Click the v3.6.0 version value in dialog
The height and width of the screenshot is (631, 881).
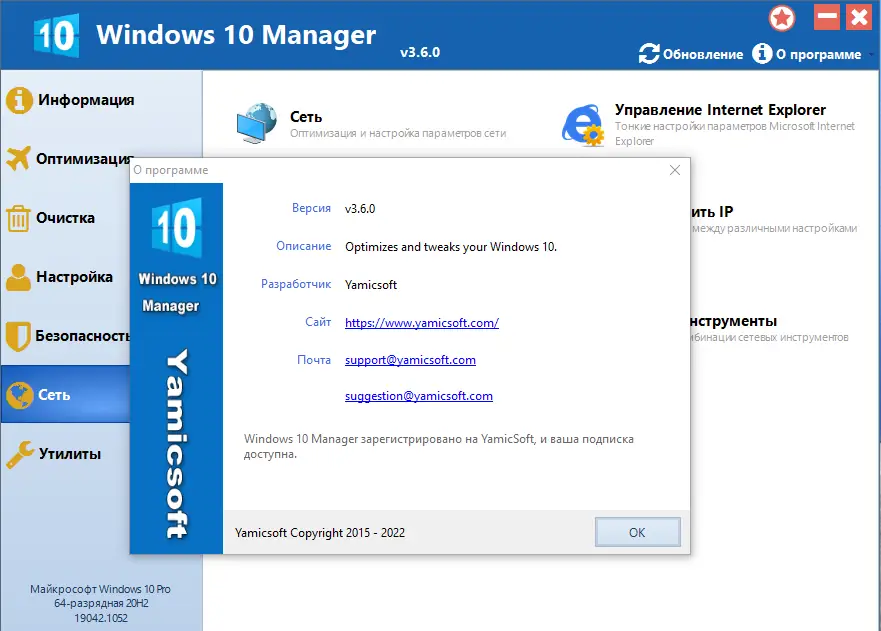coord(360,208)
